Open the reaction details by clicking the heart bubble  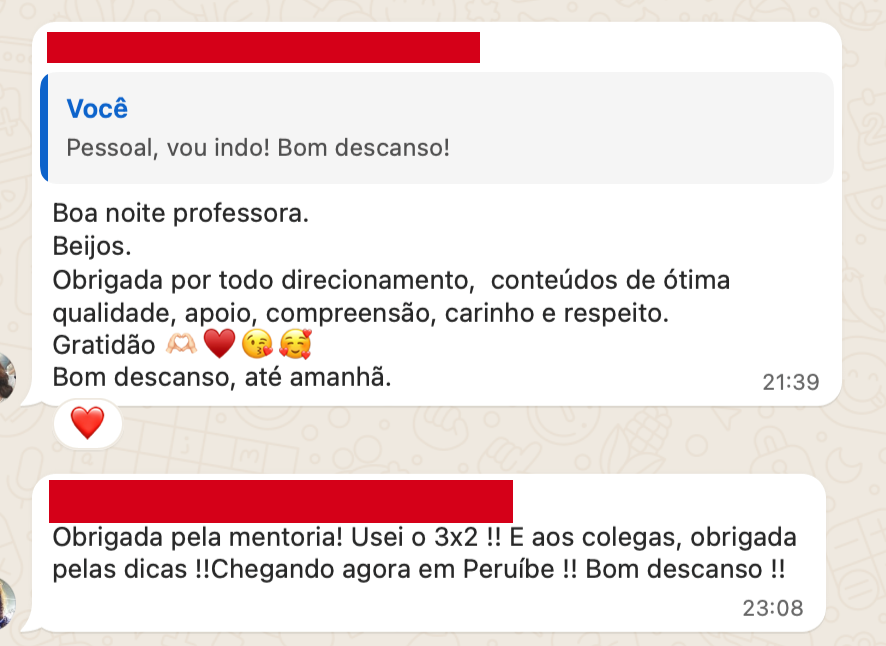click(x=86, y=422)
